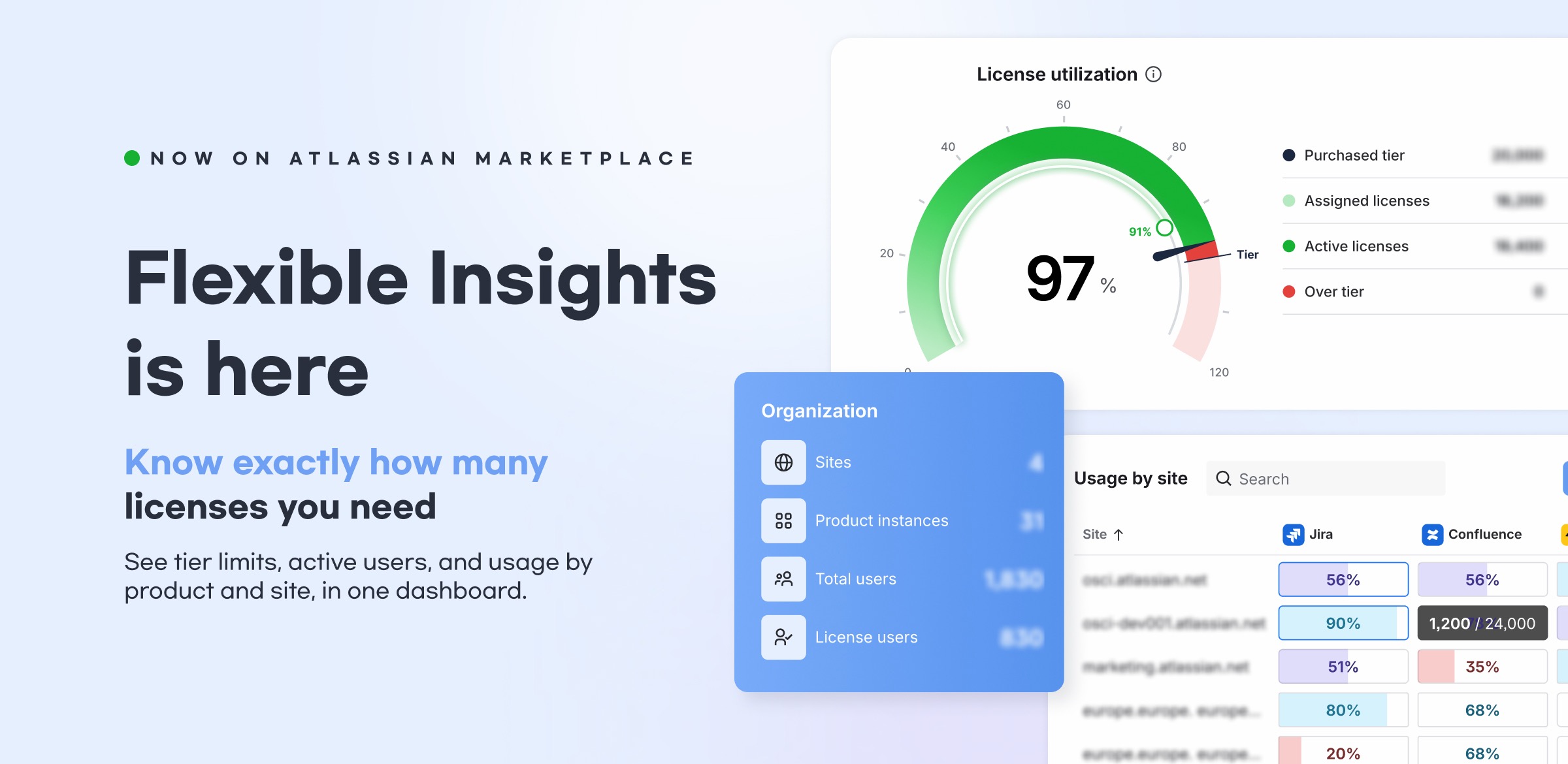Select the Confluence 56% usage cell
This screenshot has height=764, width=1568.
(1482, 579)
